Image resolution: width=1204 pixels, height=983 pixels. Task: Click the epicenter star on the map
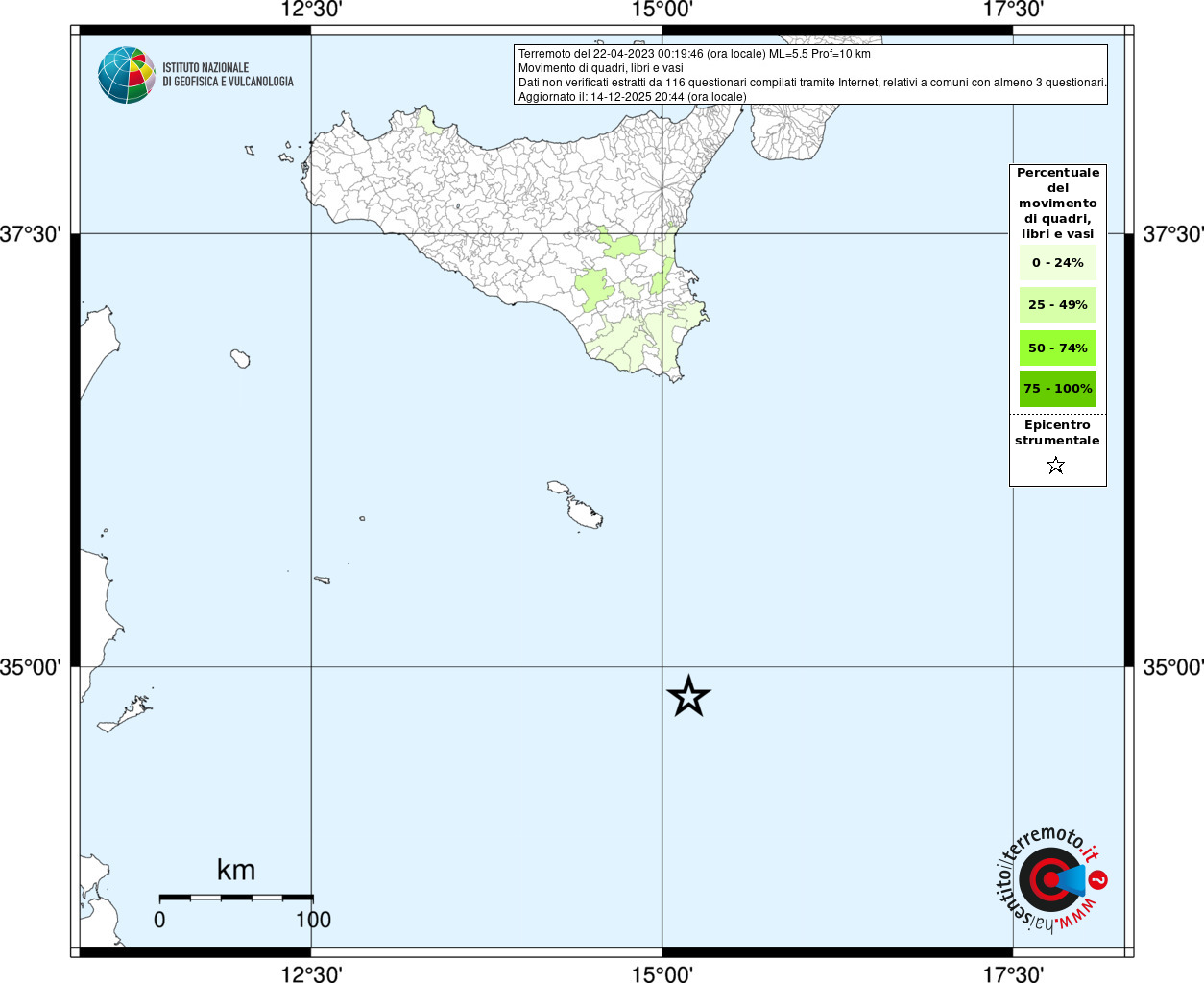(x=688, y=696)
